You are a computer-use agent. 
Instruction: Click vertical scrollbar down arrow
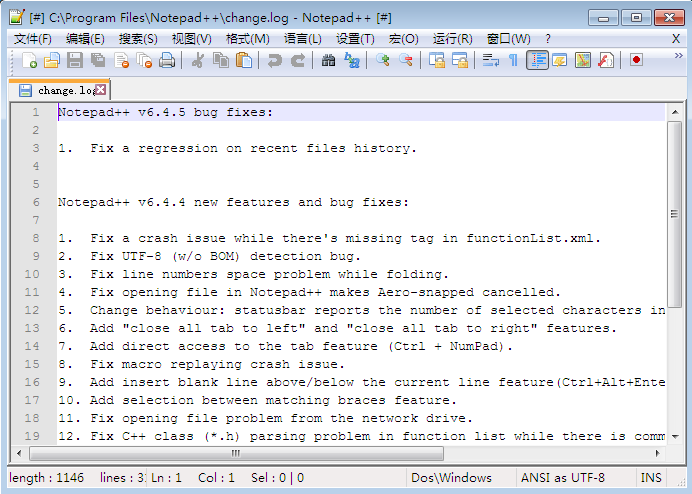pos(675,436)
